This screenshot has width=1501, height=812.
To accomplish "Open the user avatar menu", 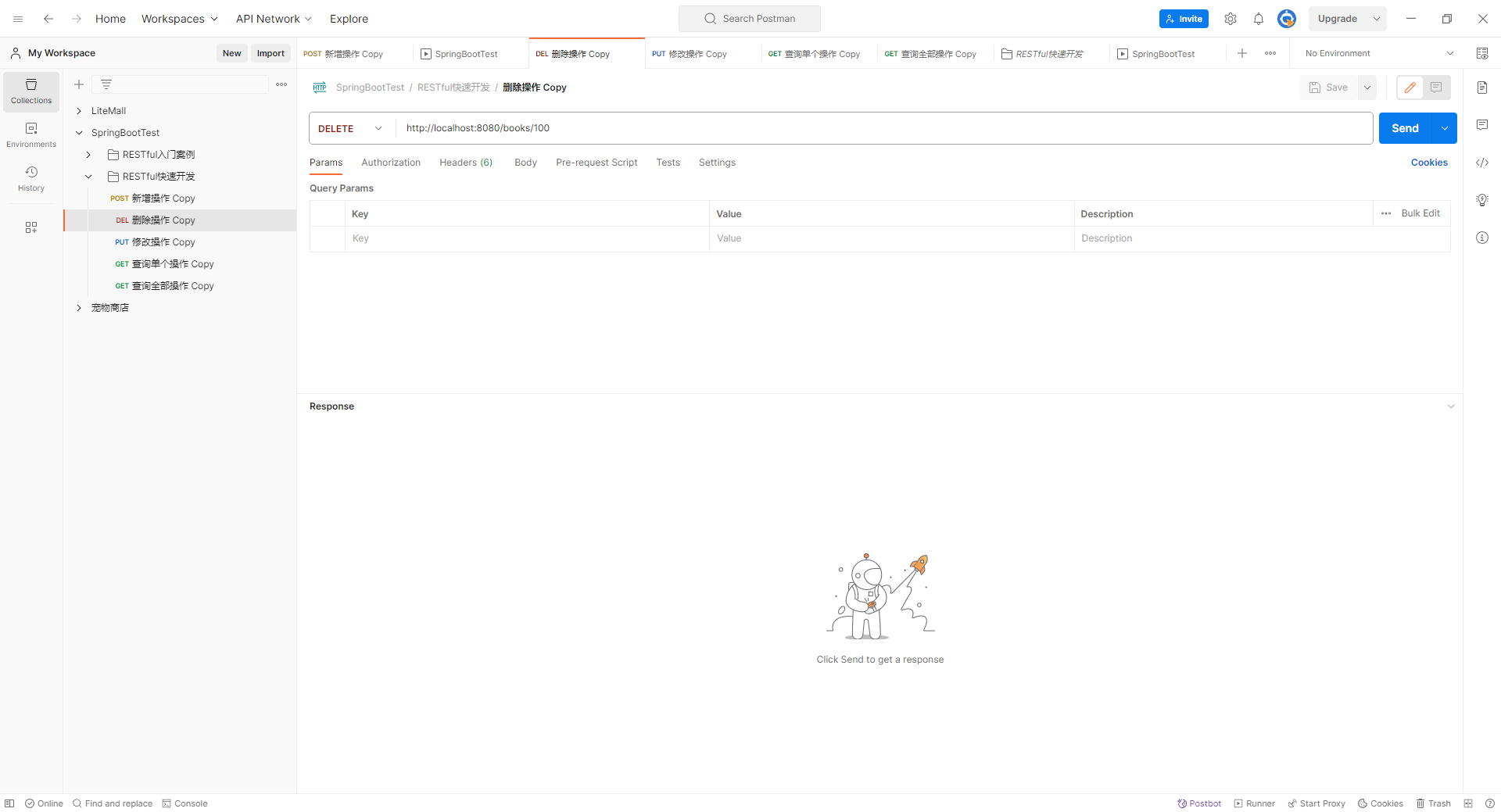I will click(x=1287, y=19).
